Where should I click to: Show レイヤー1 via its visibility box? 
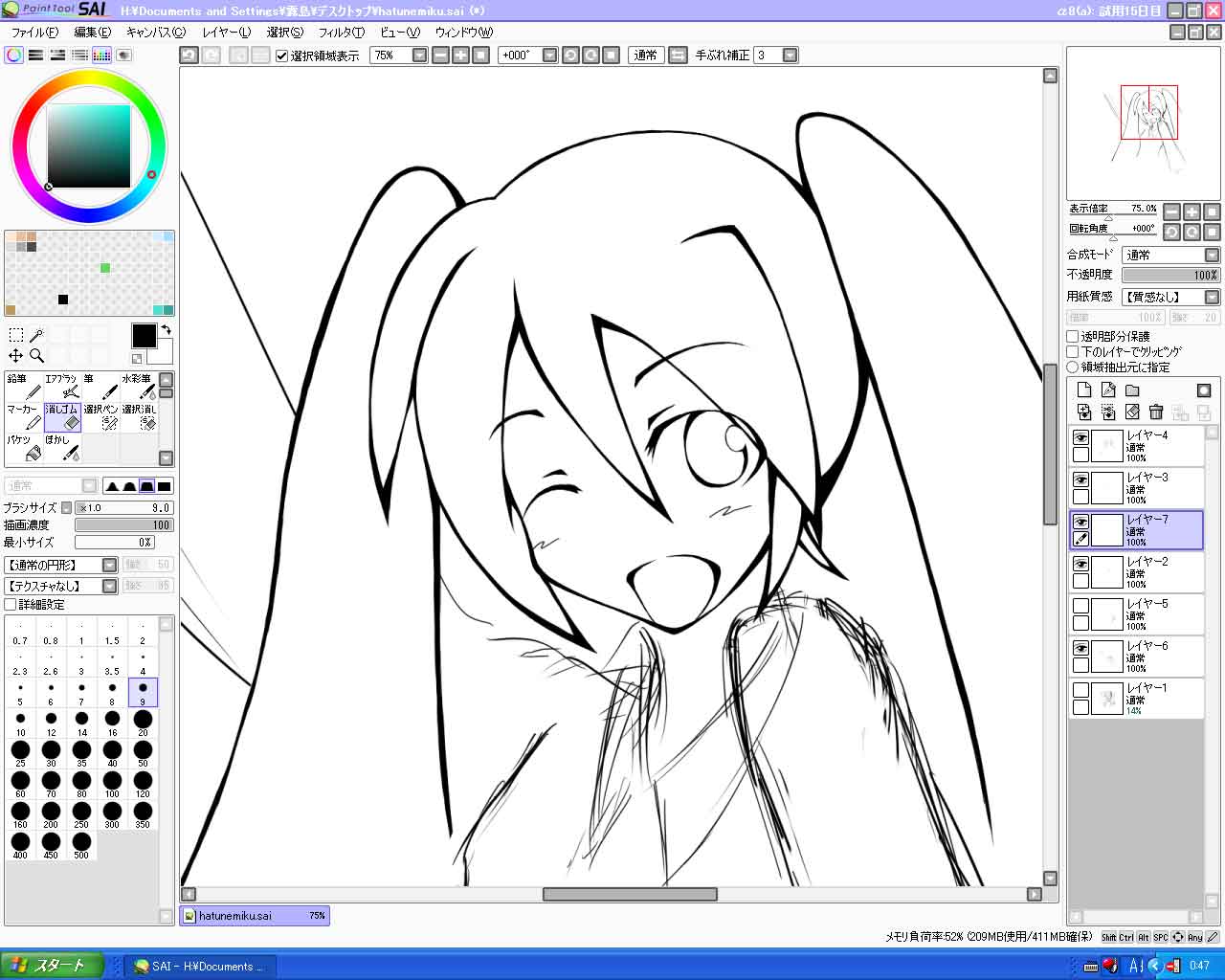[1080, 690]
